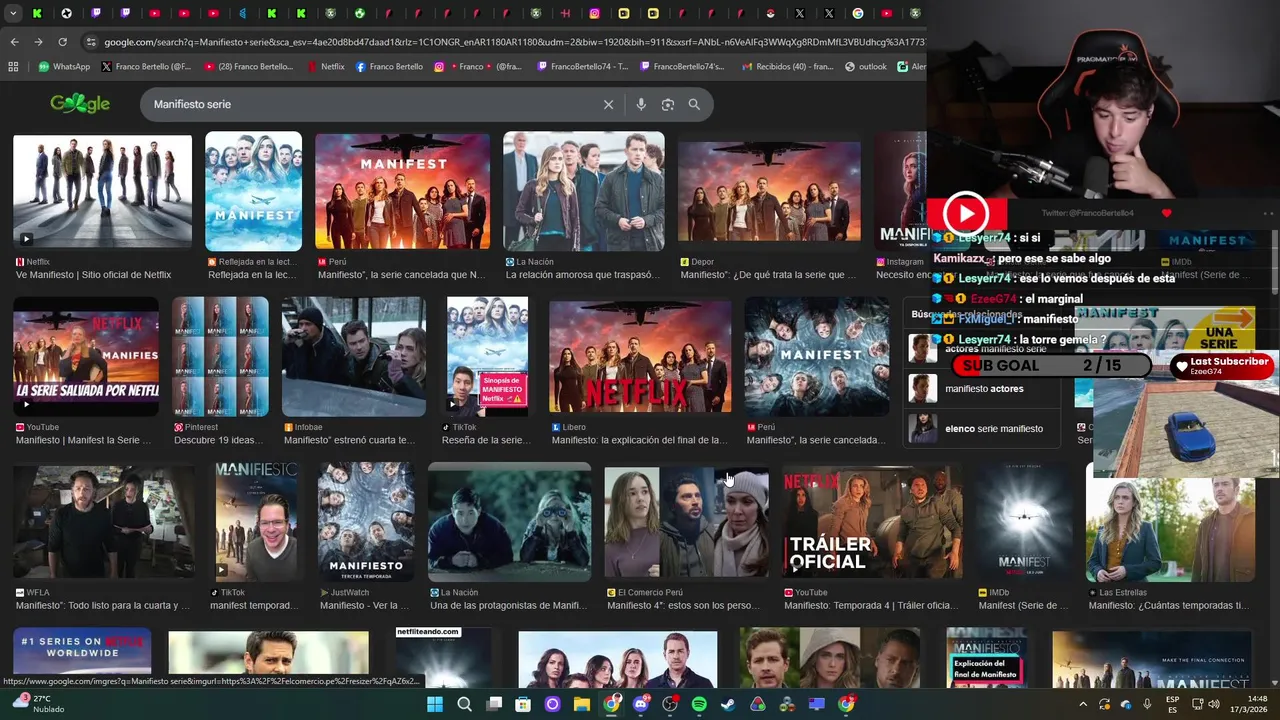Open Google Lens image search
Screen dimensions: 1280x720
click(x=668, y=104)
